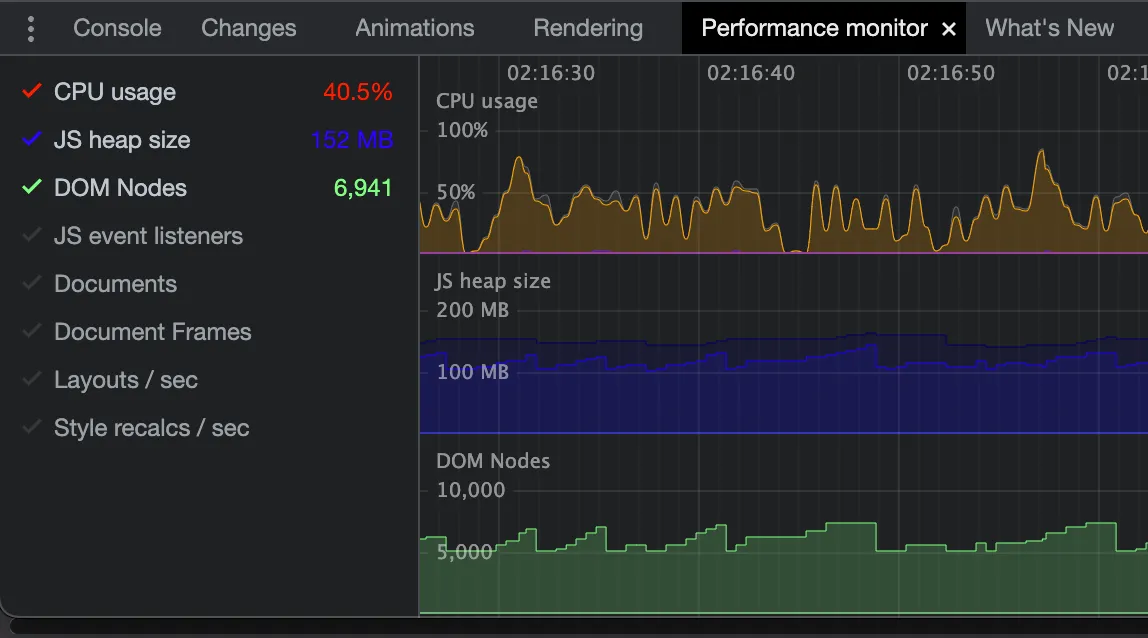
Task: Turn on the Documents metric
Action: [x=115, y=284]
